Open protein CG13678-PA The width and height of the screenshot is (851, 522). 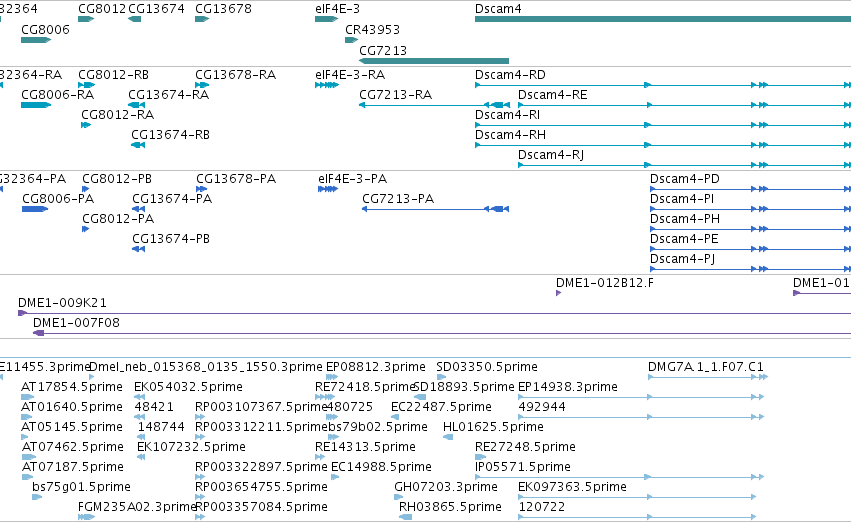coord(236,179)
